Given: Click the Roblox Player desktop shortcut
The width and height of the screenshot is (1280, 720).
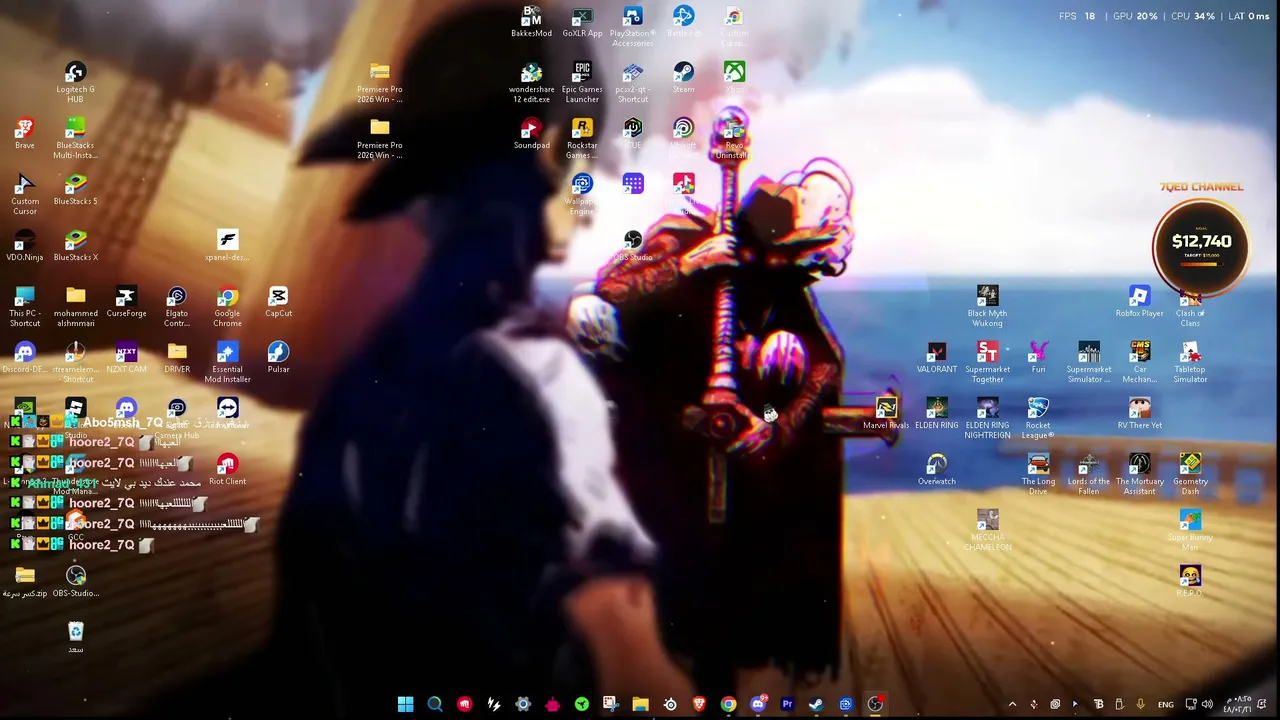Looking at the screenshot, I should click(x=1139, y=302).
